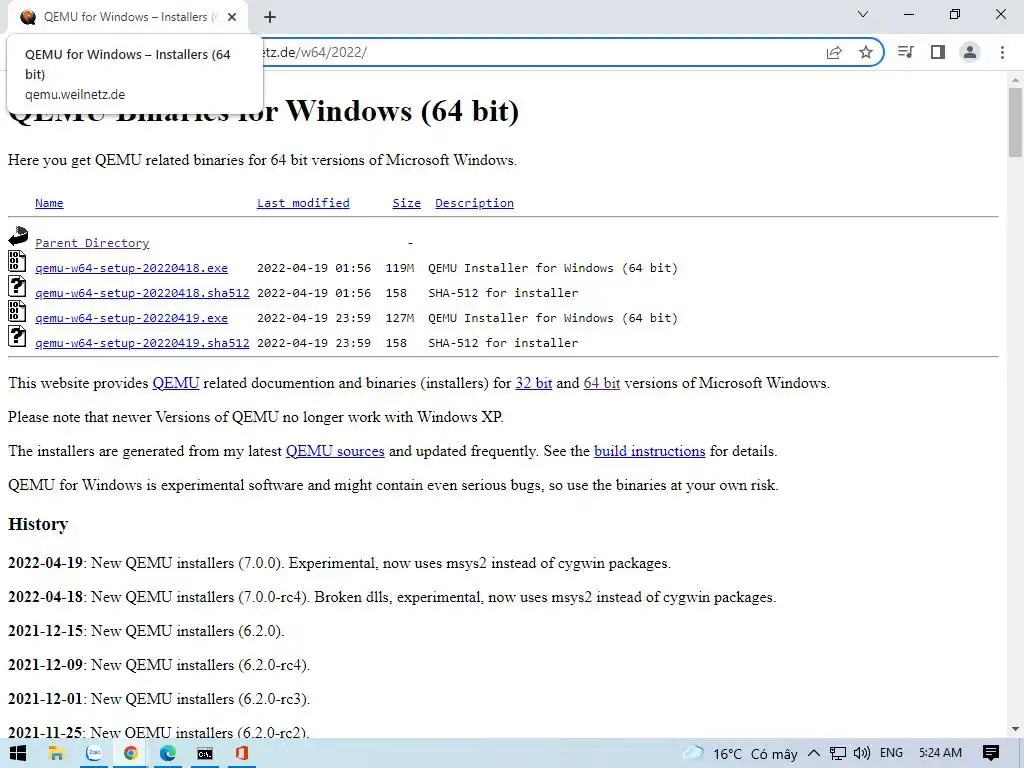Viewport: 1024px width, 768px height.
Task: Open the Windows Start menu
Action: pos(18,753)
